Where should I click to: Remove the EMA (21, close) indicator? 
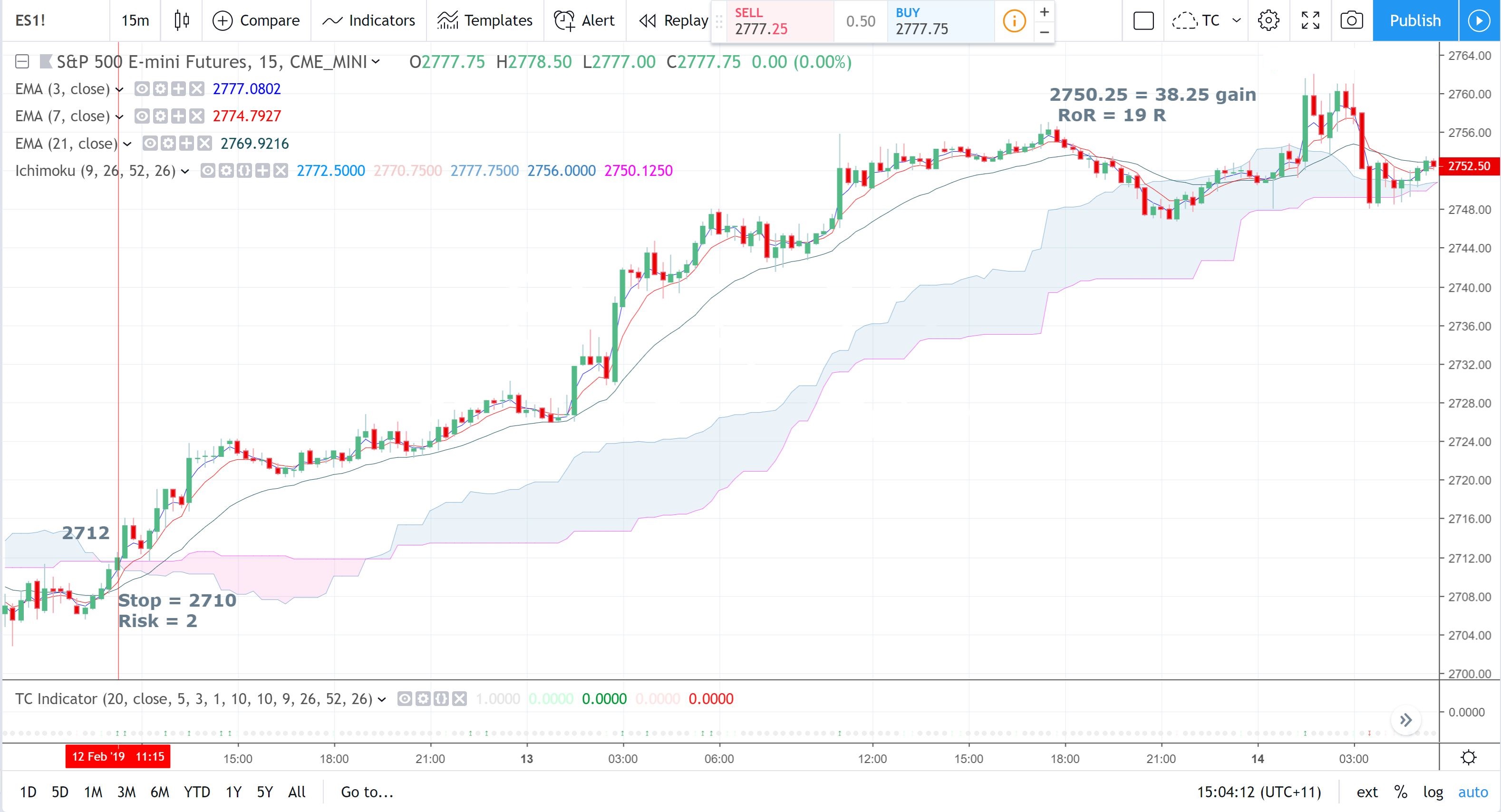(204, 143)
